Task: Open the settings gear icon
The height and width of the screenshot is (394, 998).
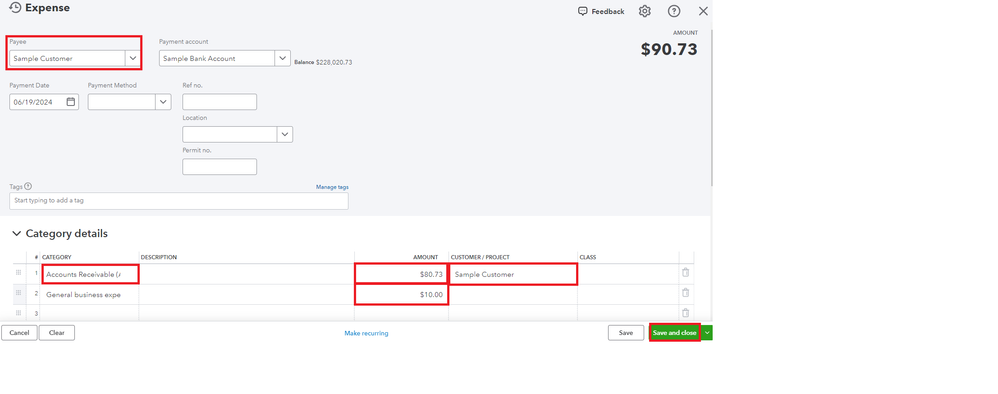Action: tap(645, 11)
